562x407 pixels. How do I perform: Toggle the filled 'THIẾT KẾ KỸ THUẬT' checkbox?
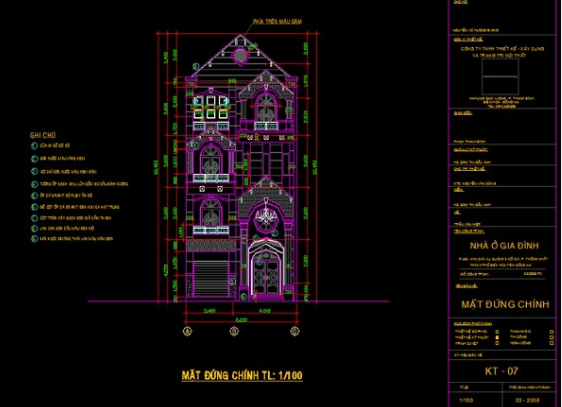(497, 337)
